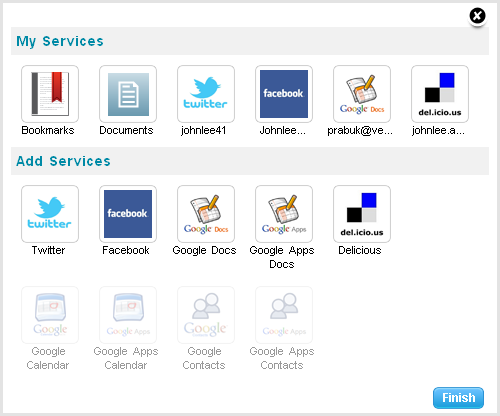Click the greyed-out Google Contacts icon
The height and width of the screenshot is (416, 500).
(206, 315)
